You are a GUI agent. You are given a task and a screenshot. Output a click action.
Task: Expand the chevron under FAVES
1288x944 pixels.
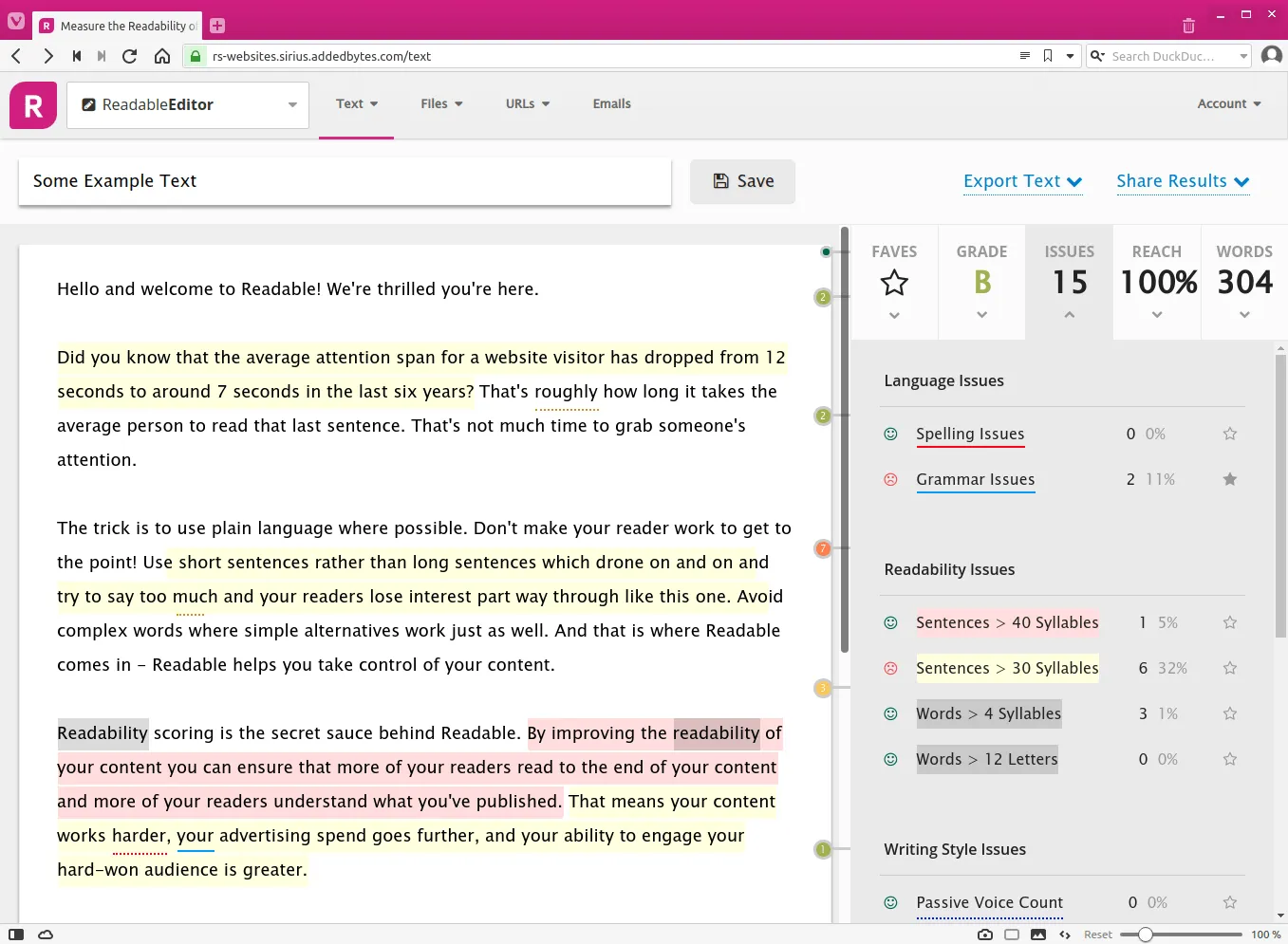pyautogui.click(x=894, y=315)
